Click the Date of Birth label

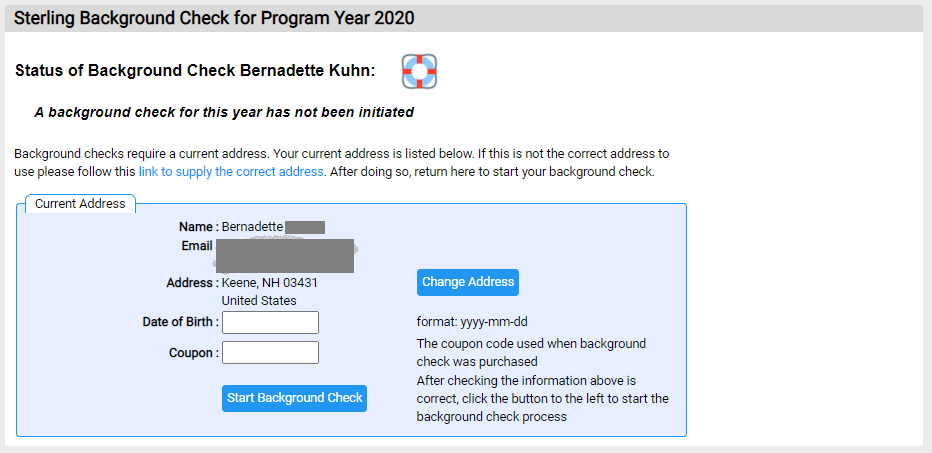[181, 322]
